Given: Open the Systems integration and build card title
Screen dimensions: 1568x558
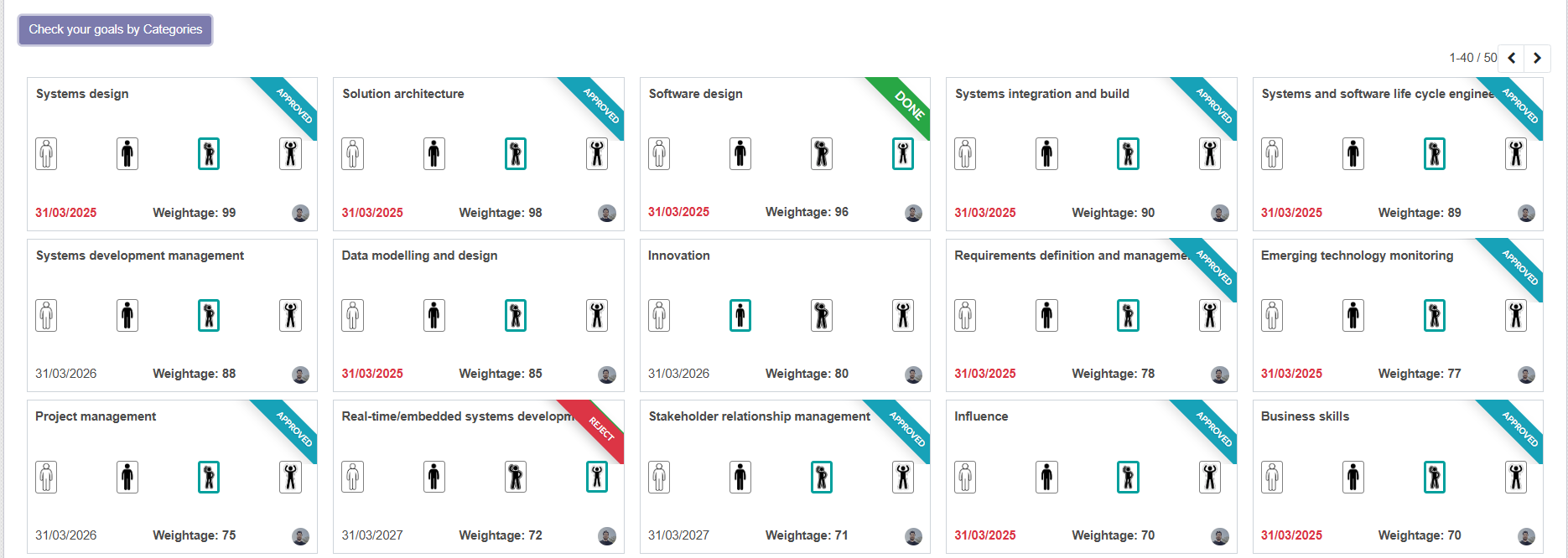Looking at the screenshot, I should pyautogui.click(x=1042, y=94).
